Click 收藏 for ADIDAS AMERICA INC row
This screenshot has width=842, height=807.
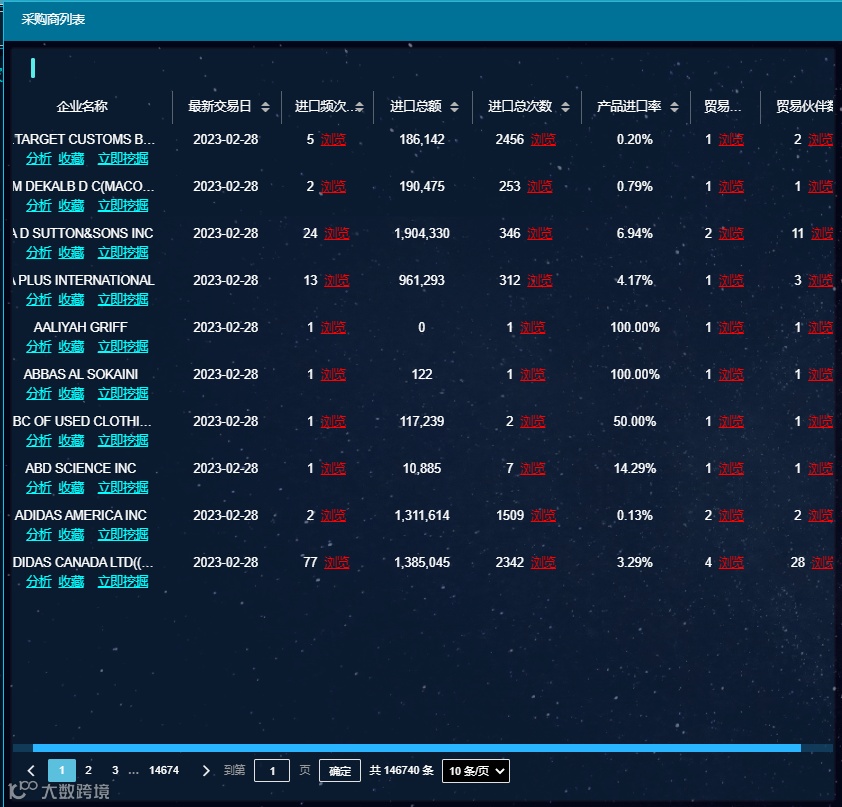click(x=71, y=534)
